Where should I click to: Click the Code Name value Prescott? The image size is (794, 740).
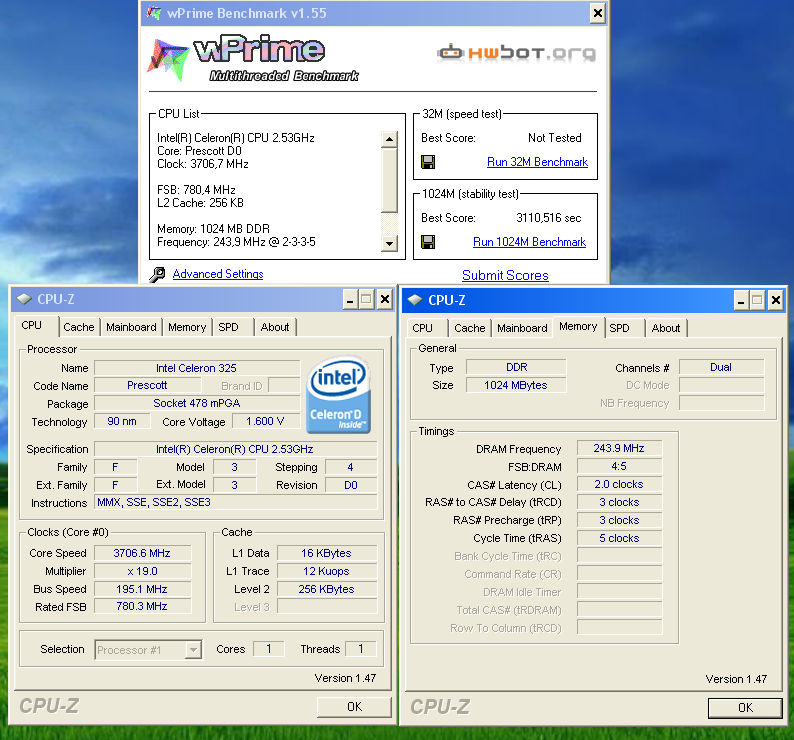(147, 385)
